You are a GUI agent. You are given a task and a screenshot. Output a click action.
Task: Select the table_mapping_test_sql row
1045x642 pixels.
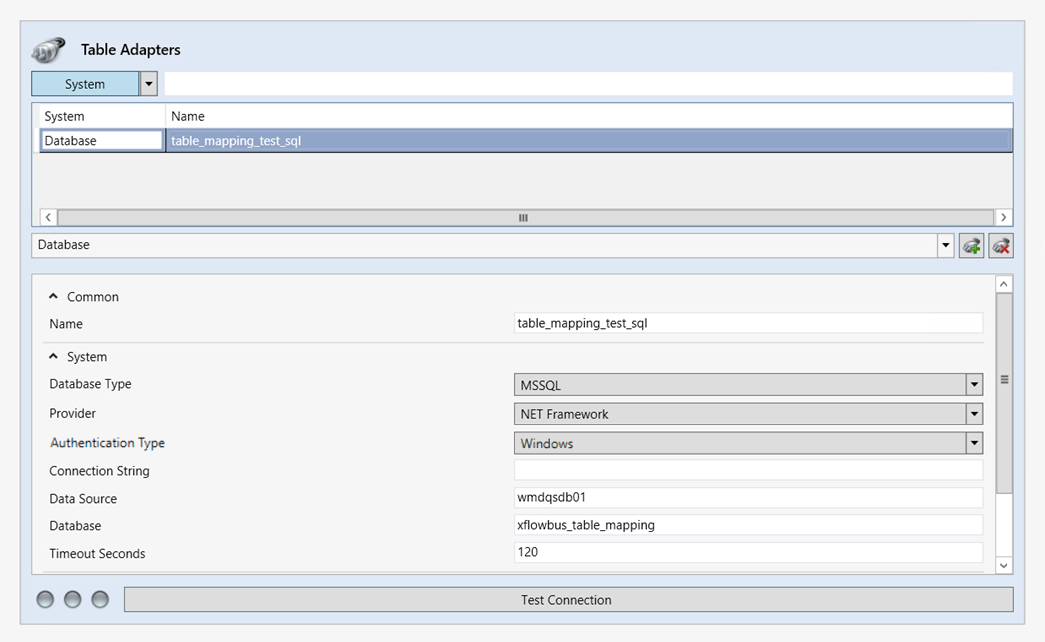pyautogui.click(x=588, y=141)
